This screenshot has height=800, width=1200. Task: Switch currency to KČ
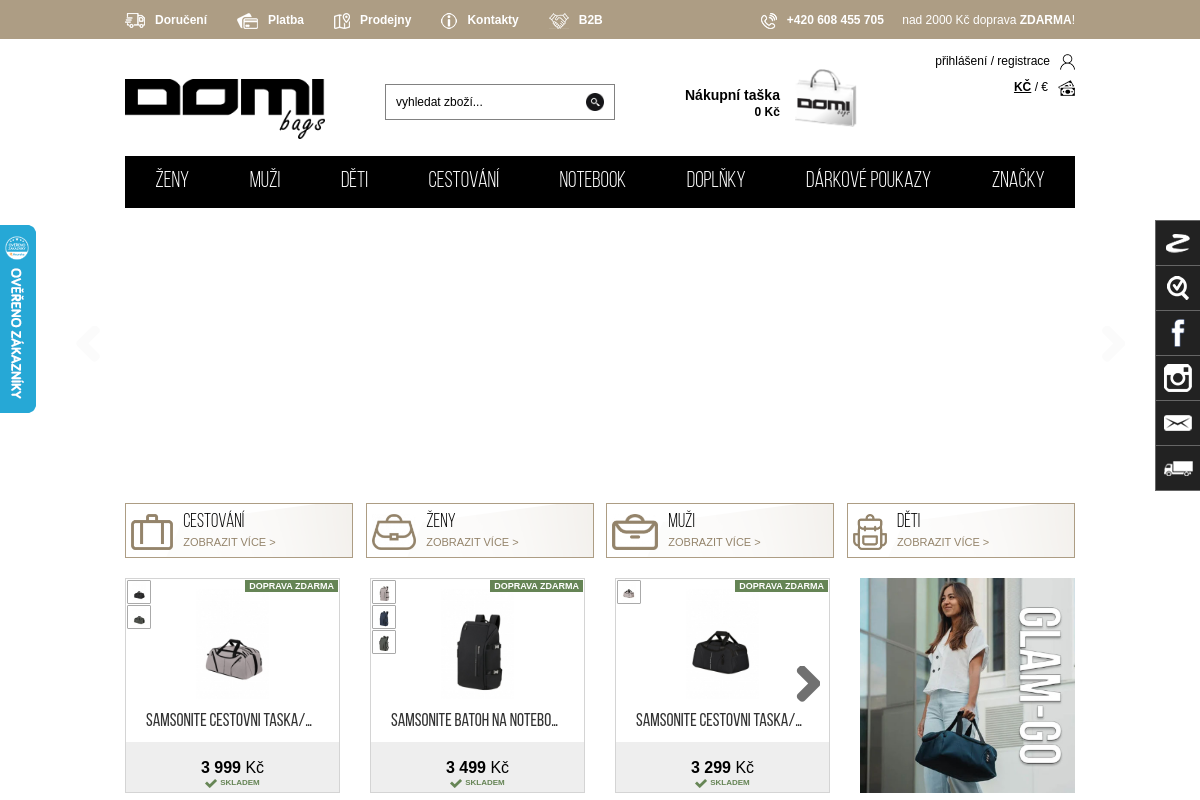[1022, 87]
